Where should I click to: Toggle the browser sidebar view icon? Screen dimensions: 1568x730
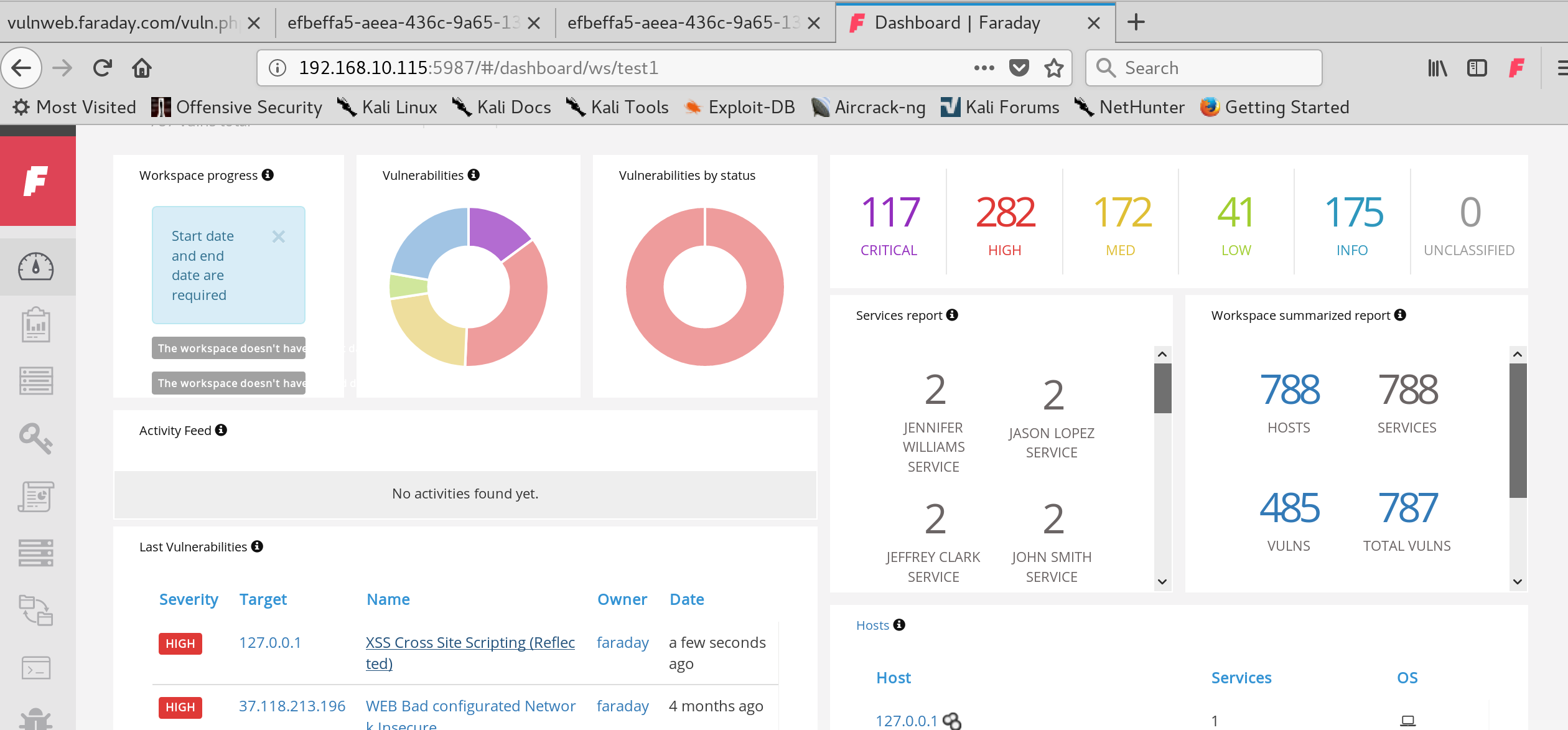[1477, 68]
